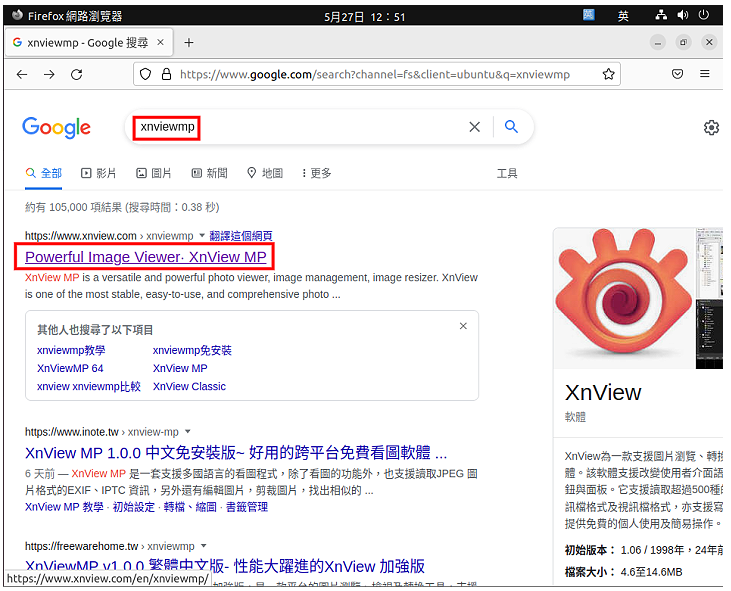The height and width of the screenshot is (591, 731).
Task: Click the input method indicator icon
Action: click(589, 15)
